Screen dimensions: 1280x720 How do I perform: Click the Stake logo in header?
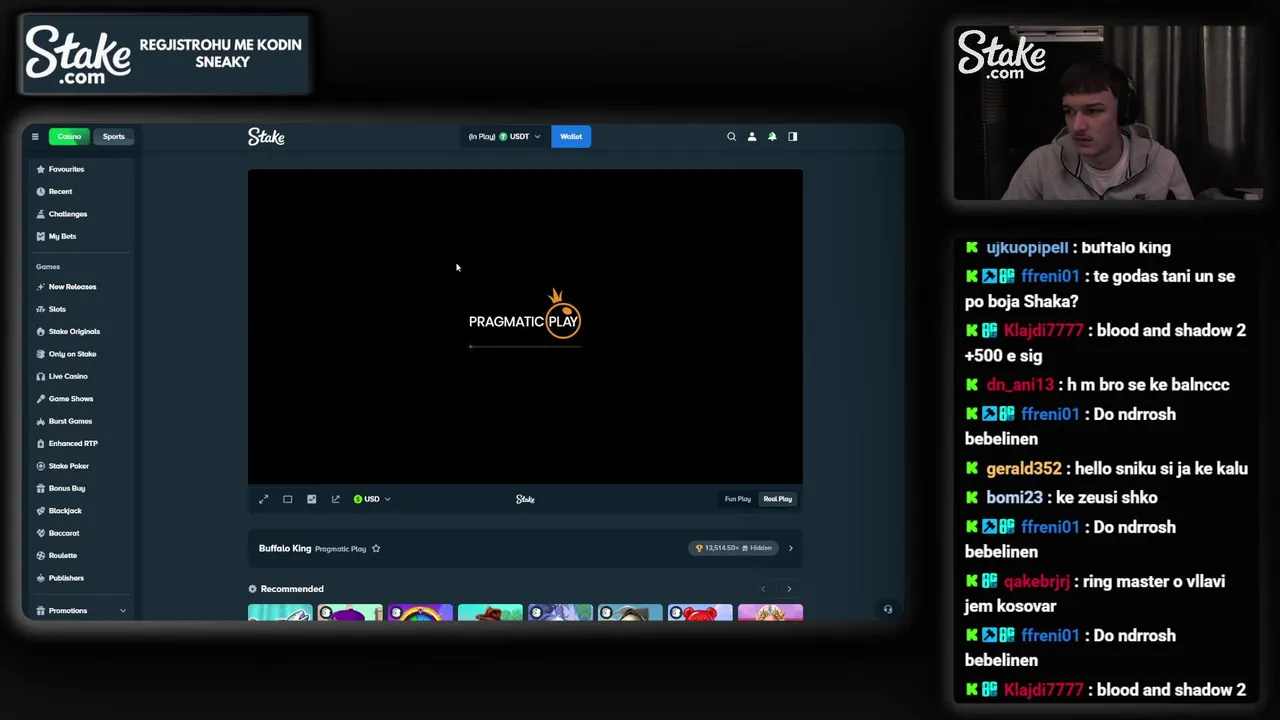pyautogui.click(x=266, y=137)
